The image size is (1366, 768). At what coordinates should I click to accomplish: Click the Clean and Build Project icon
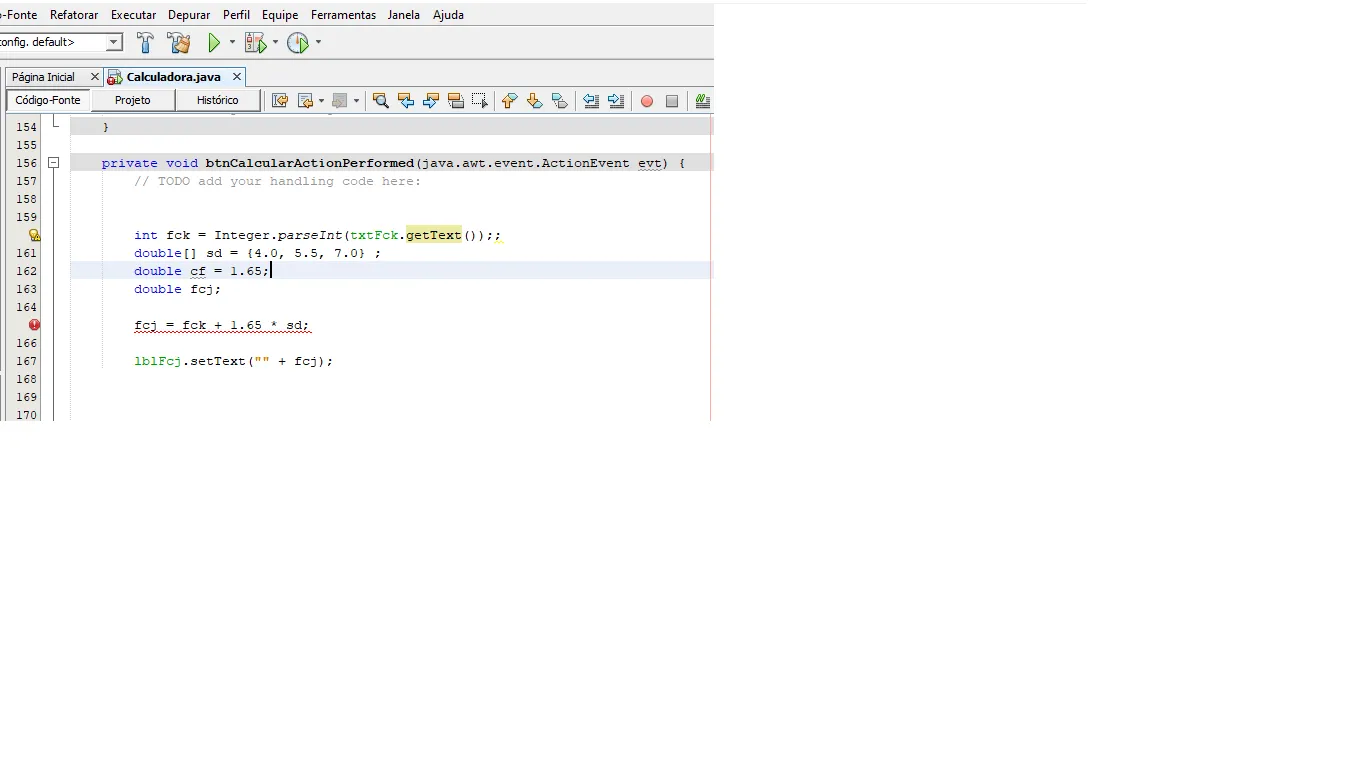179,43
